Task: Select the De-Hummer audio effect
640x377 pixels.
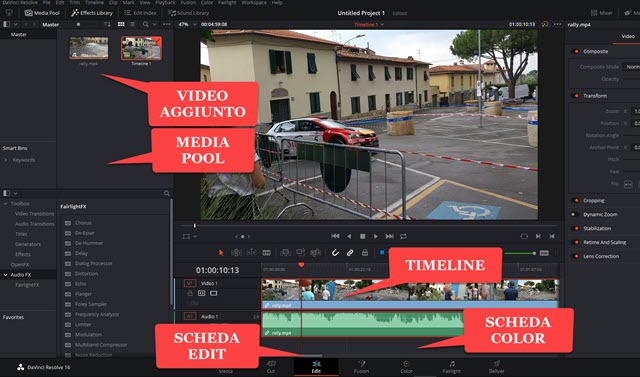Action: (89, 243)
